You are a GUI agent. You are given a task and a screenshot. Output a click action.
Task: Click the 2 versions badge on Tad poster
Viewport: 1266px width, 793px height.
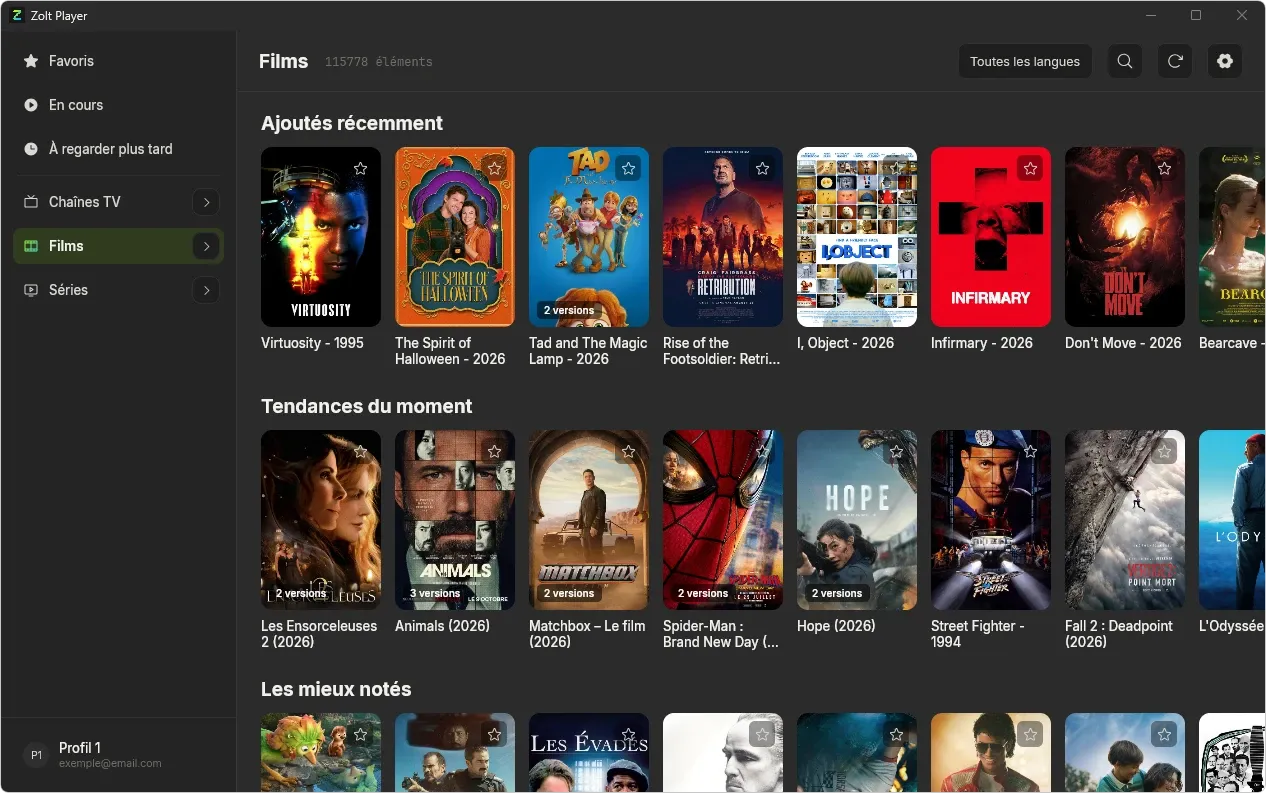(569, 310)
